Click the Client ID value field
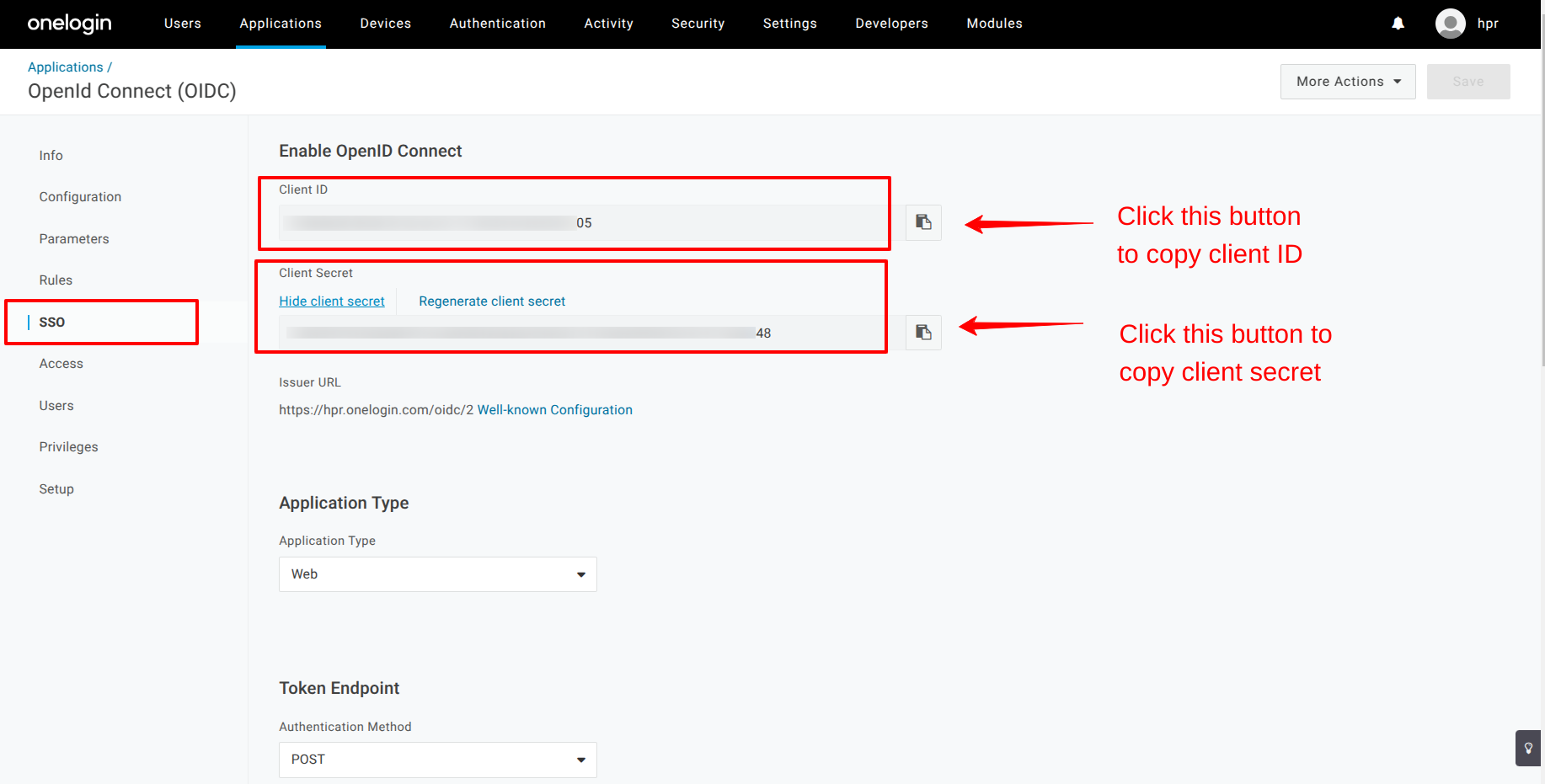Viewport: 1545px width, 784px height. tap(592, 222)
